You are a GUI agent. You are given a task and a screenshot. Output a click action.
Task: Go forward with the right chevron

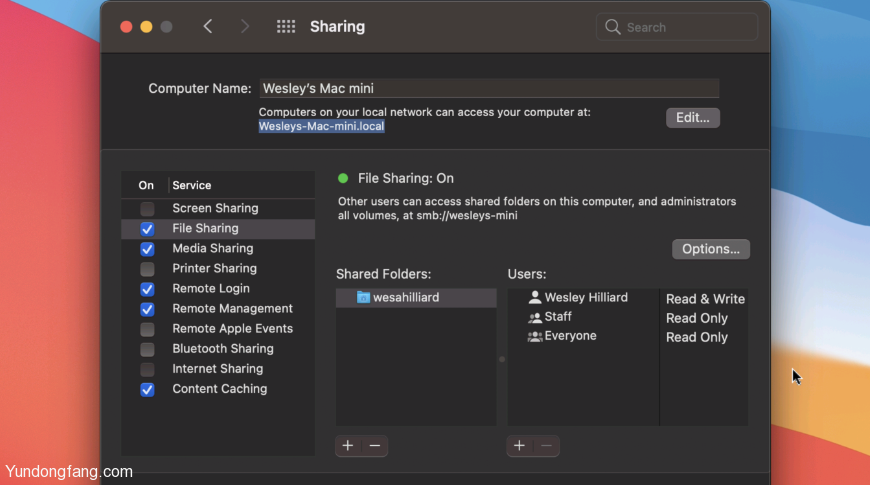245,27
